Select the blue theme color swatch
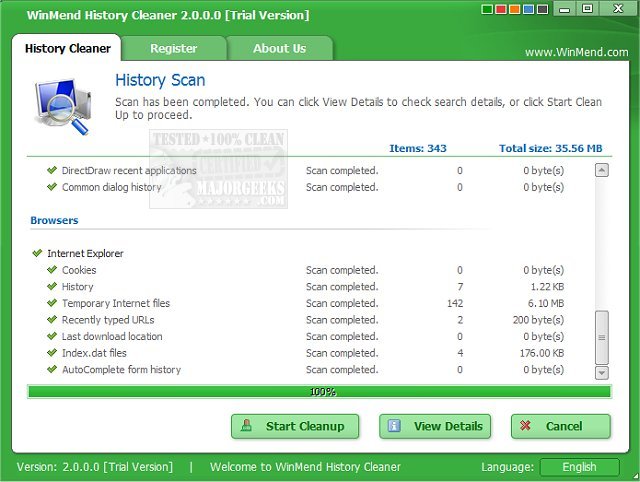This screenshot has width=640, height=482. pos(528,9)
